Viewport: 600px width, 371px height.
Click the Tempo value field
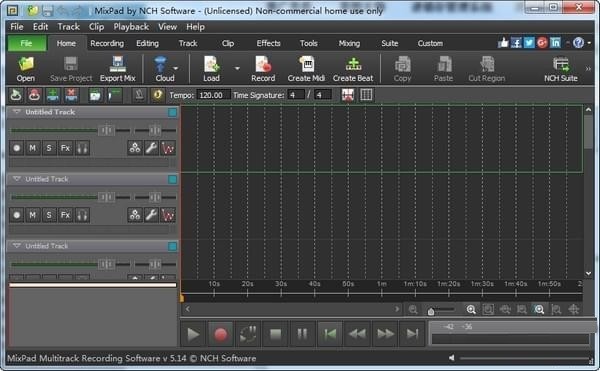click(213, 95)
